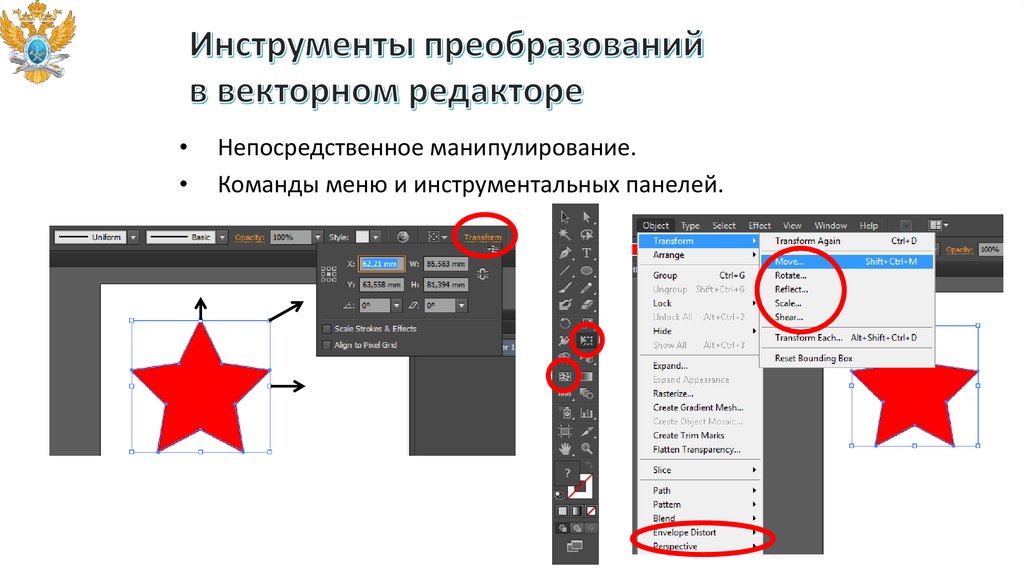
Task: Select the Pencil tool
Action: pos(586,287)
